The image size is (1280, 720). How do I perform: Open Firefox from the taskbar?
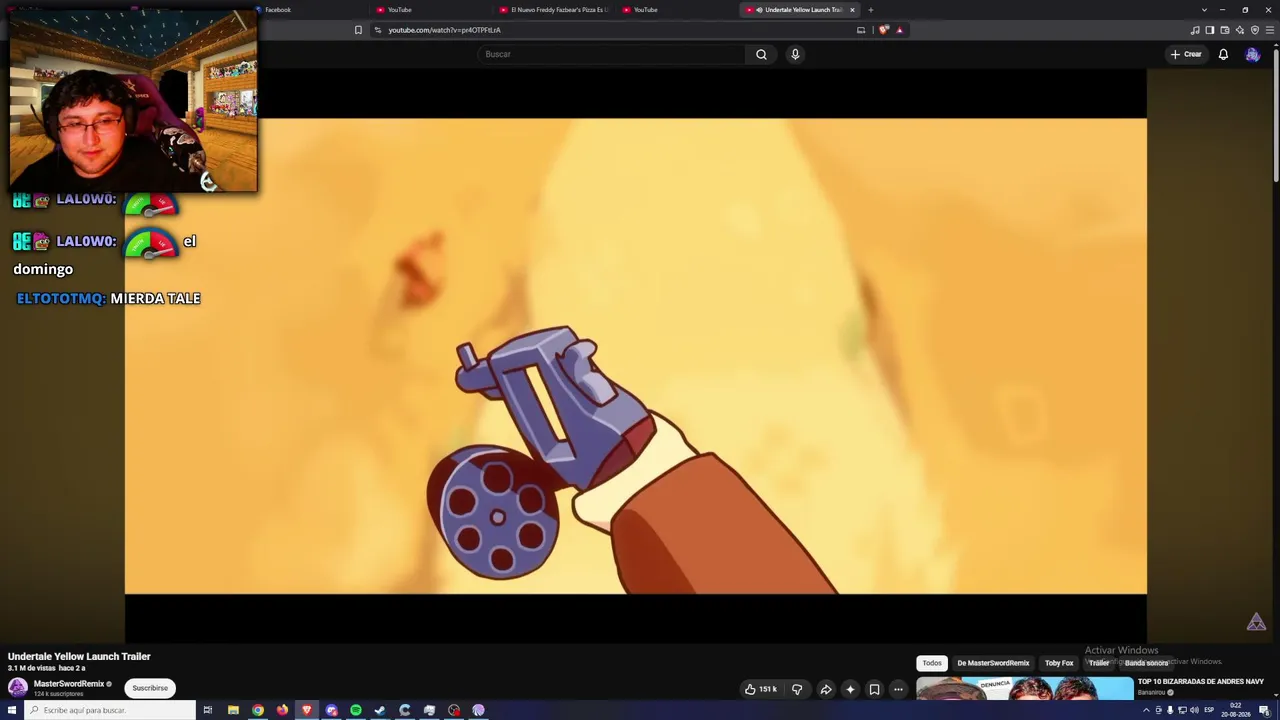point(282,710)
